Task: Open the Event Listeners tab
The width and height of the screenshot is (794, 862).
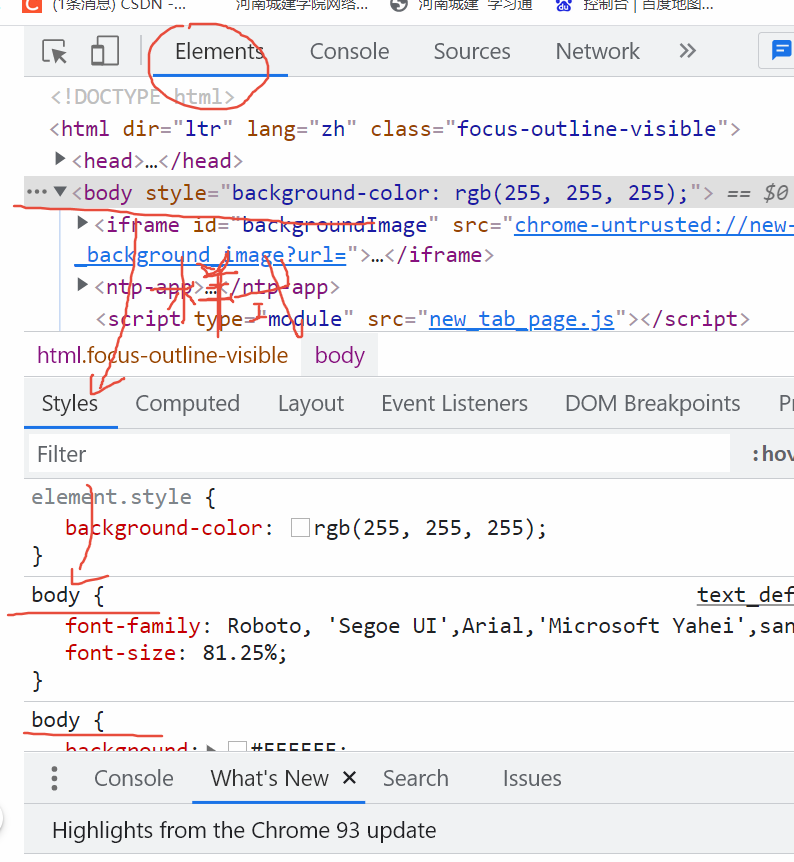Action: click(454, 404)
